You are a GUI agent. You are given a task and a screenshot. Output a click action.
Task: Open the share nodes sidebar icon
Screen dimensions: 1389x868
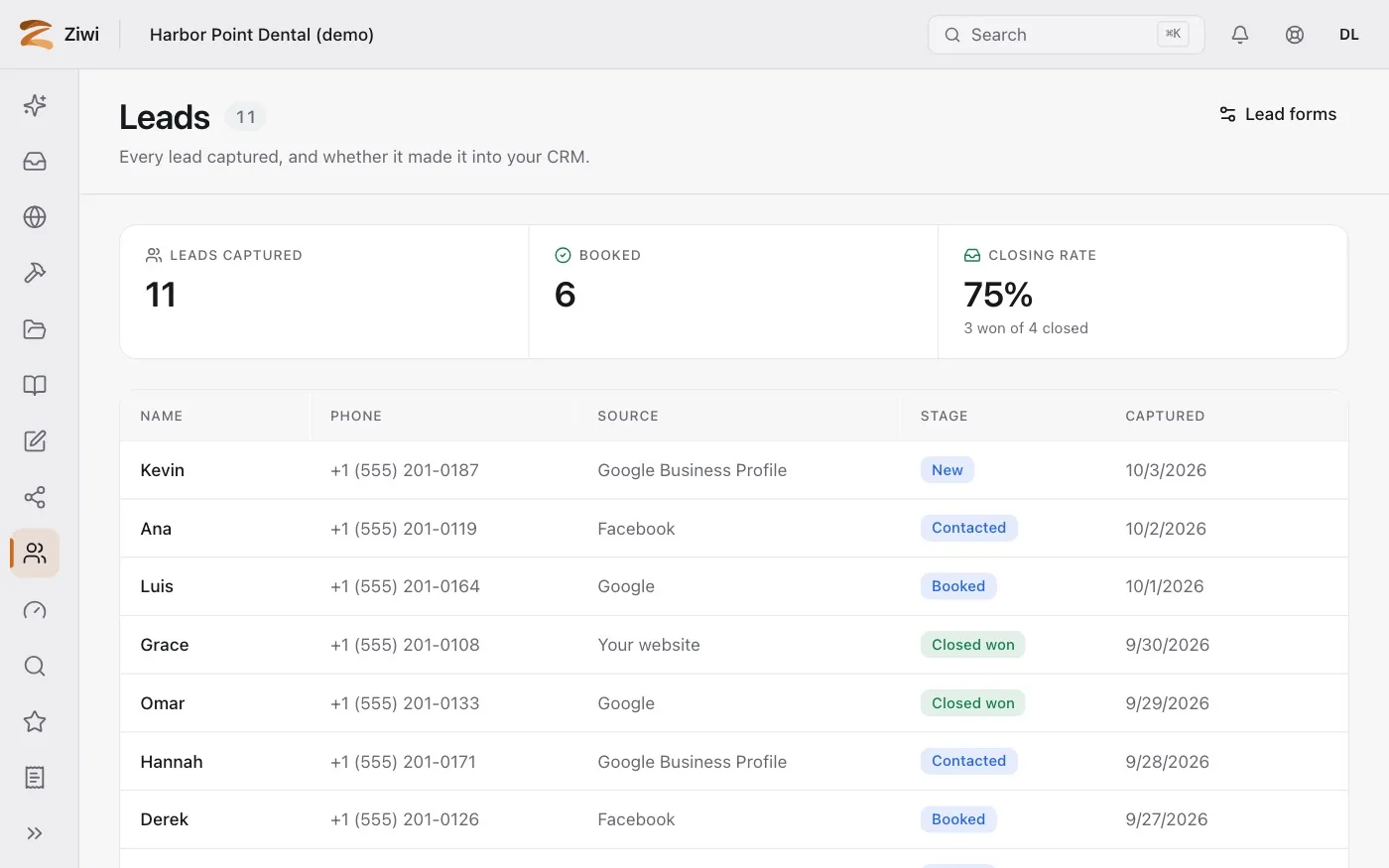click(x=35, y=497)
